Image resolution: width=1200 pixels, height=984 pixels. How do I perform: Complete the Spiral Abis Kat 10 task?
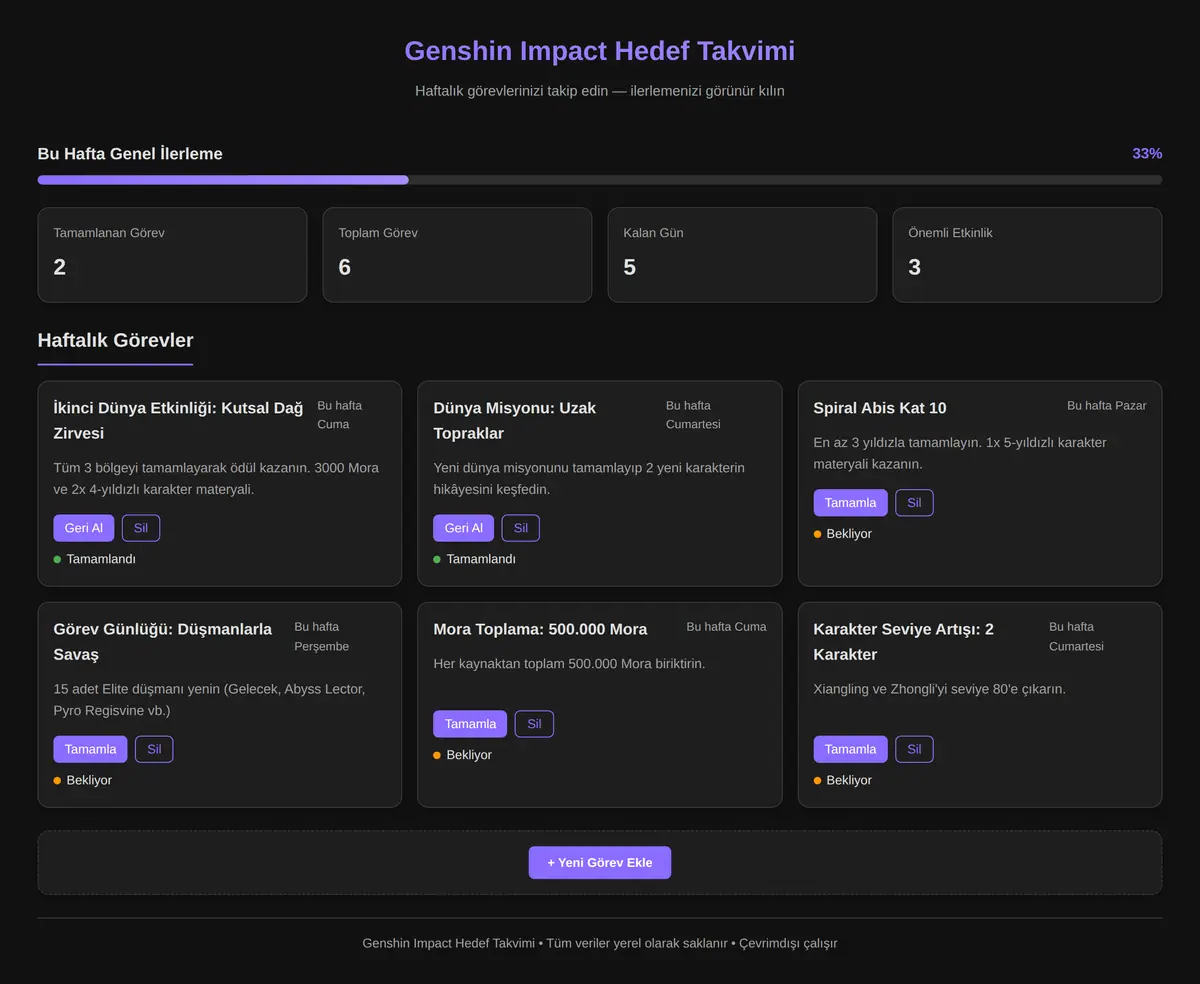click(851, 503)
